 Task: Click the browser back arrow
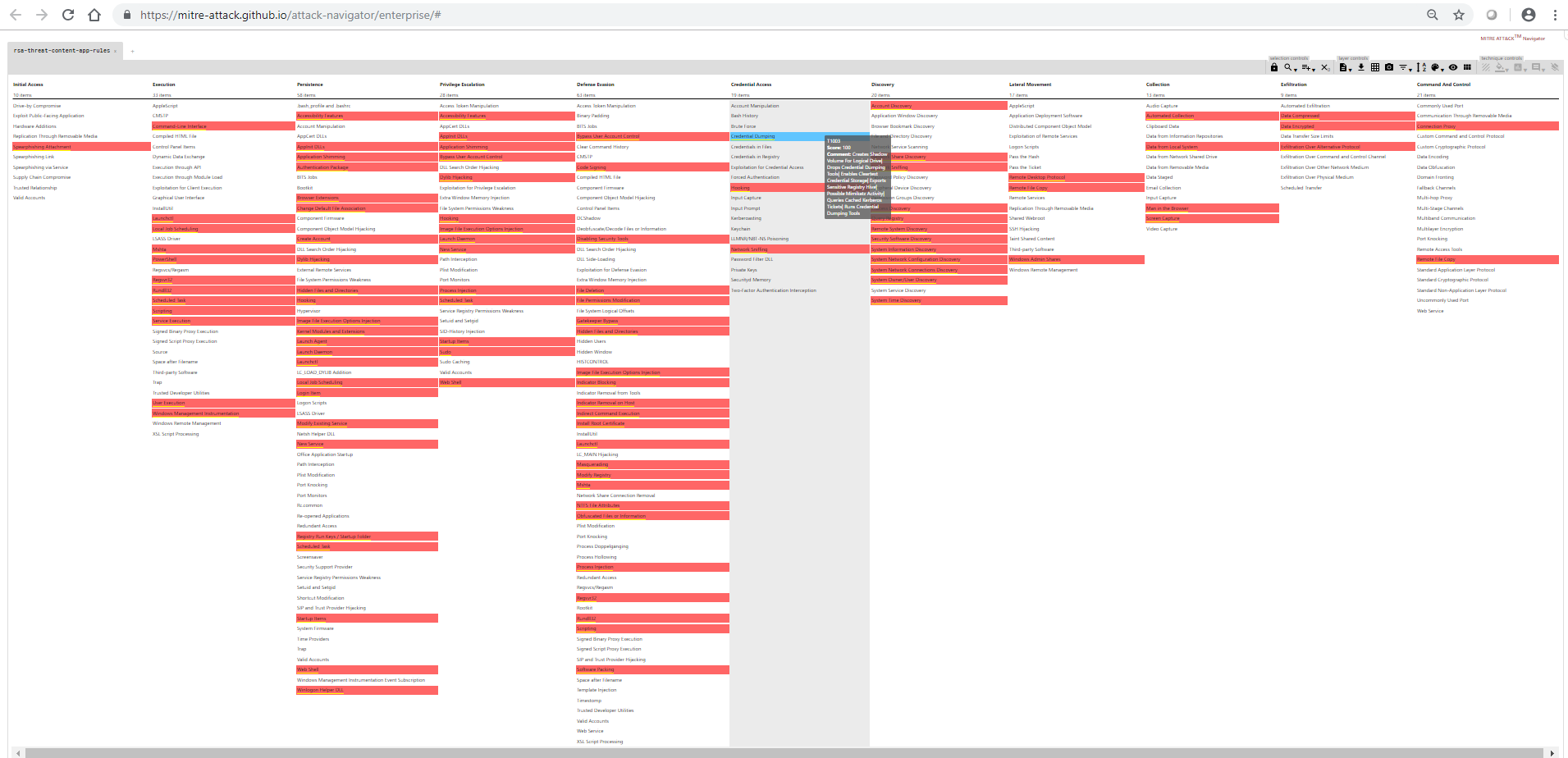click(16, 15)
